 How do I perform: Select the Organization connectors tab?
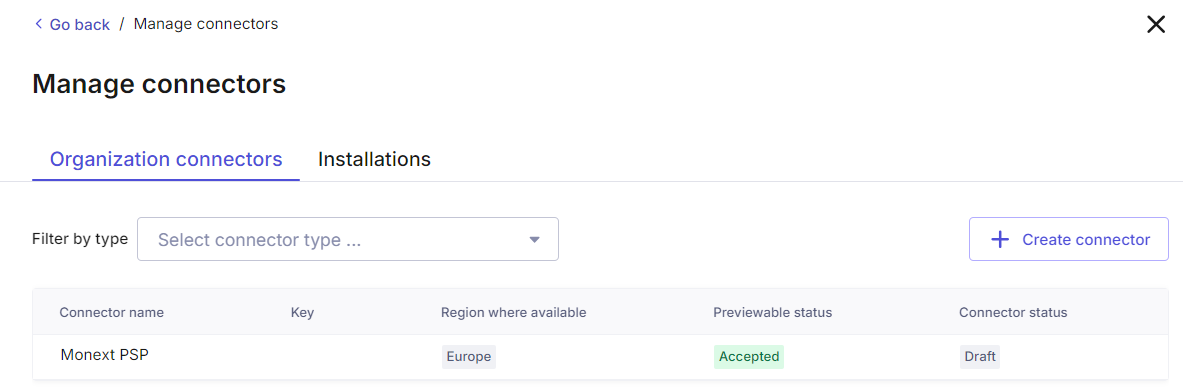pos(166,159)
